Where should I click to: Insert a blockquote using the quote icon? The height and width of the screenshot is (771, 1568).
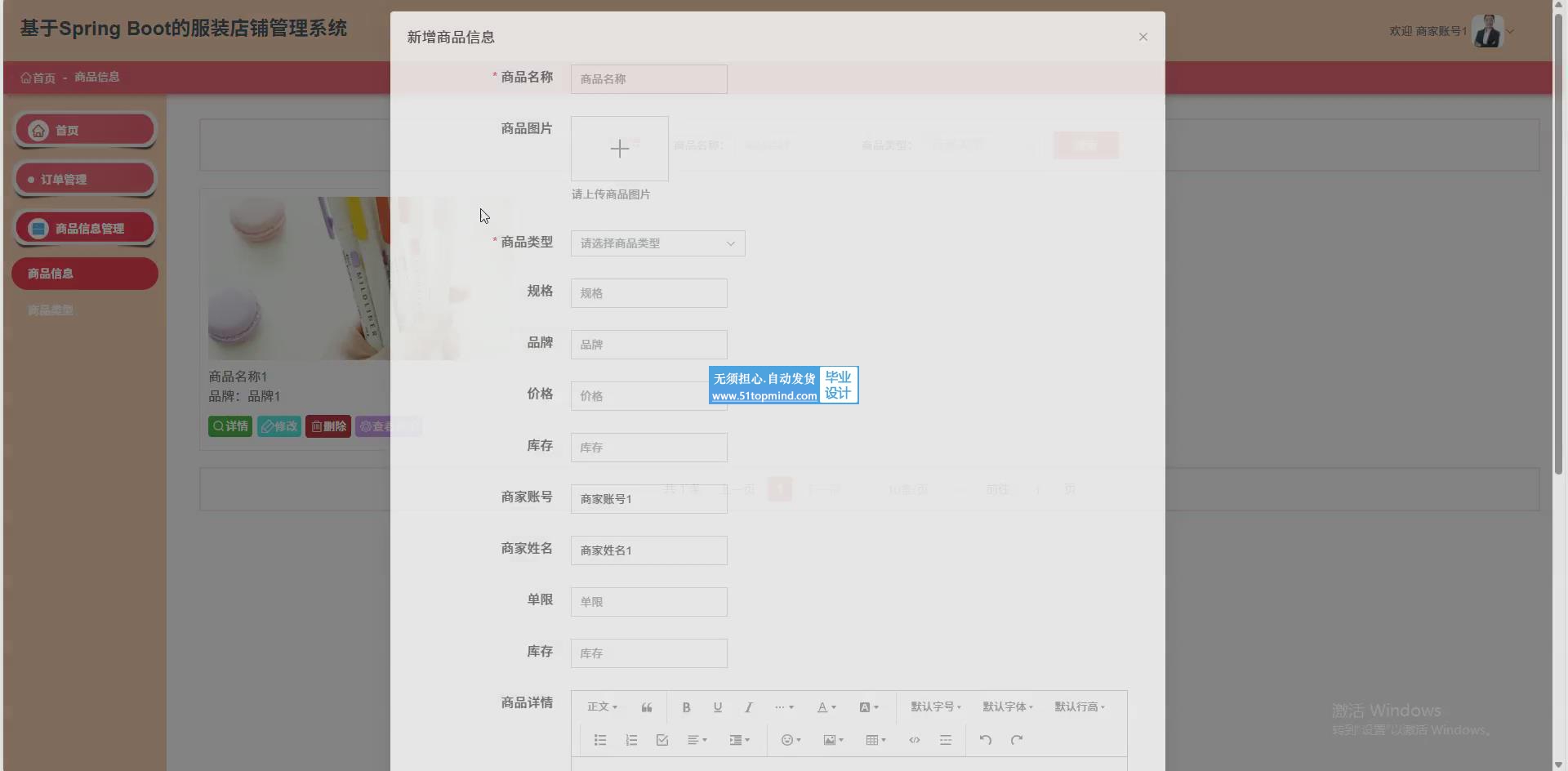[x=646, y=707]
